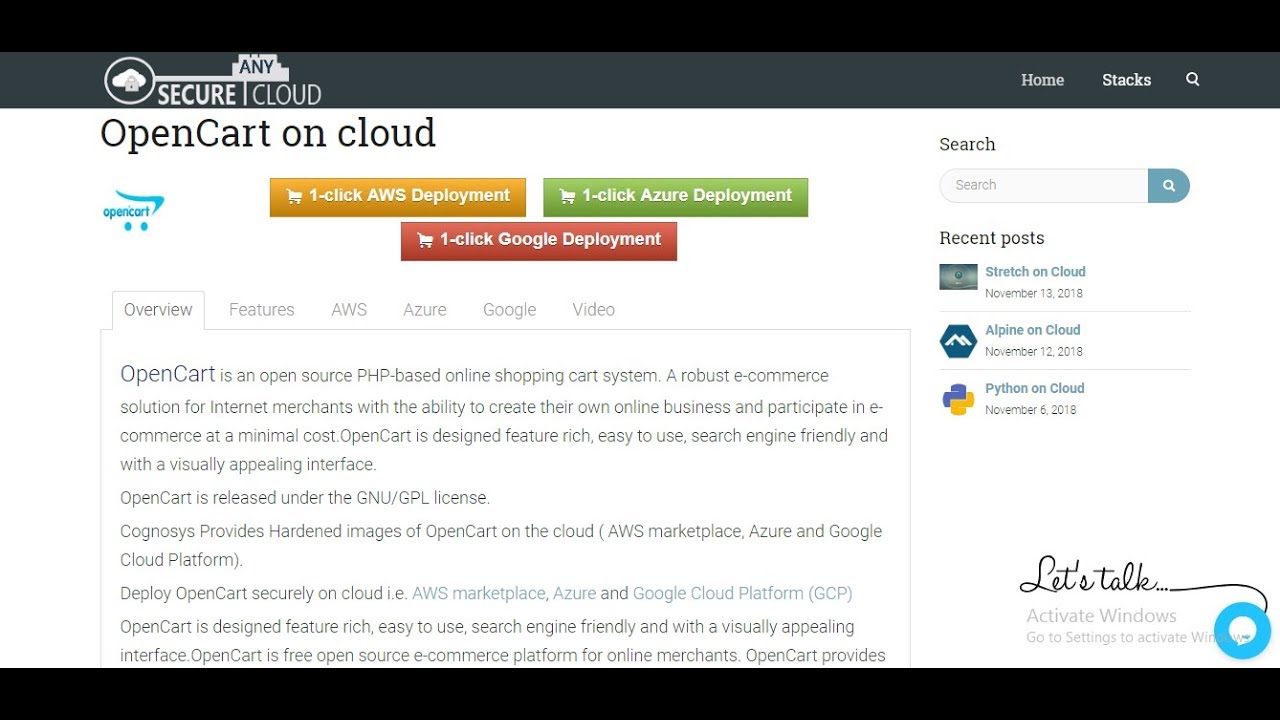Follow the AWS marketplace text link

tap(479, 593)
